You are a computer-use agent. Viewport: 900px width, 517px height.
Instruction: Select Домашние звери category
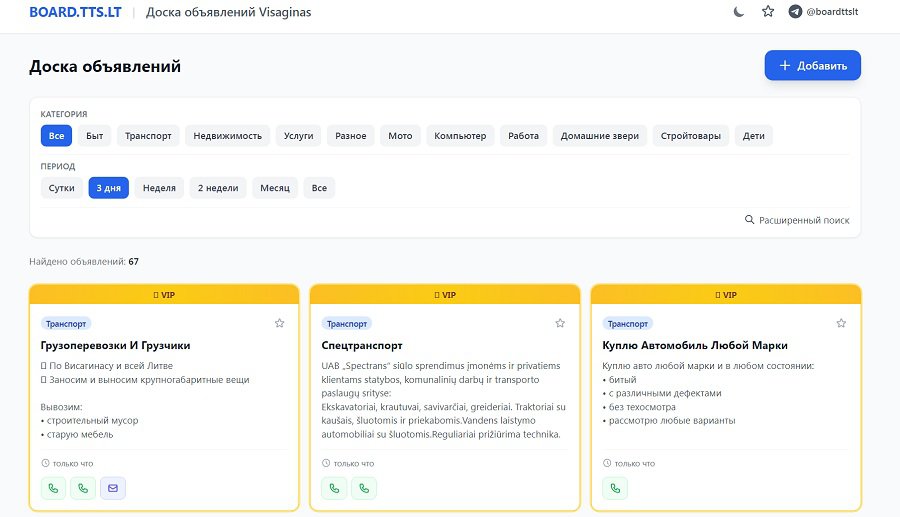coord(599,136)
